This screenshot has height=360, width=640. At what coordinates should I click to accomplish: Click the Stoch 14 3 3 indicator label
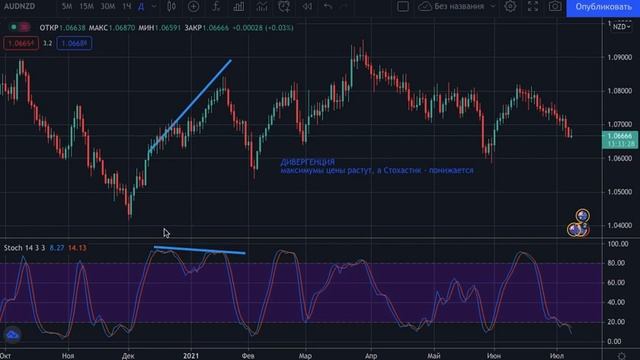point(24,248)
